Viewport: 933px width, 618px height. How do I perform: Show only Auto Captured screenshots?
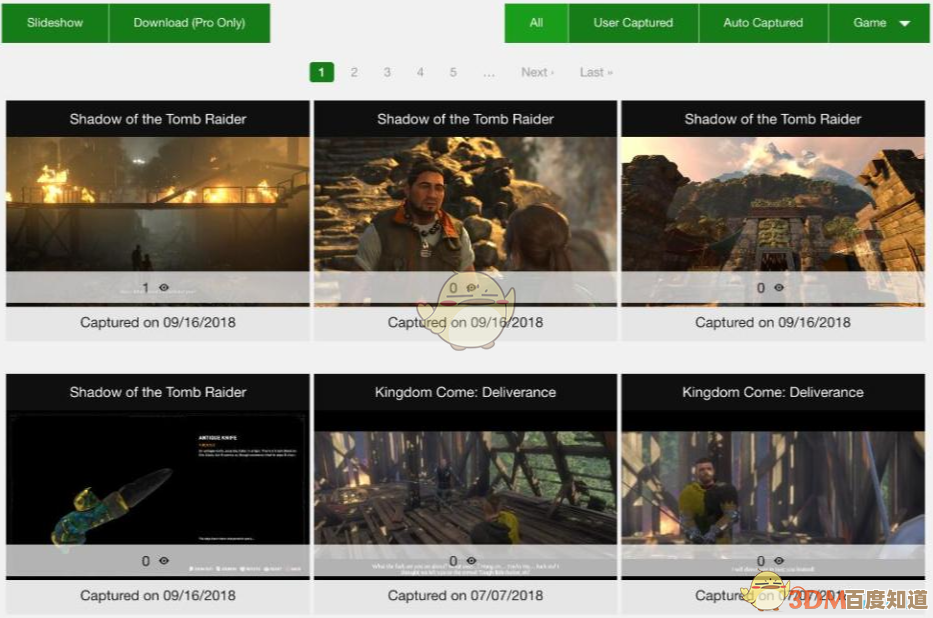(x=763, y=23)
